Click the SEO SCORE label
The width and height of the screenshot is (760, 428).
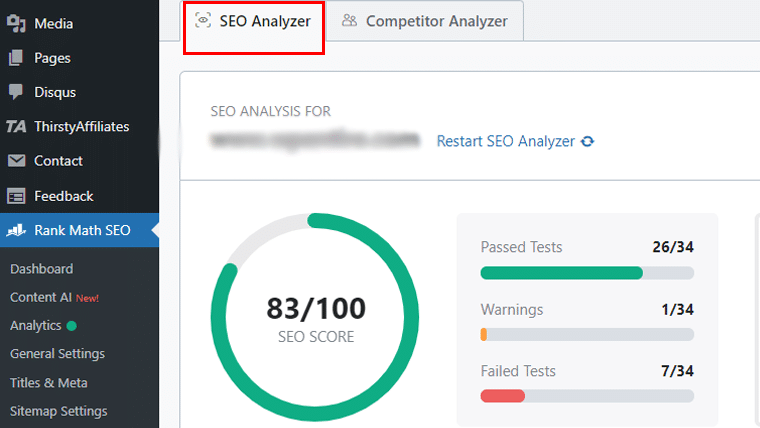click(x=316, y=337)
